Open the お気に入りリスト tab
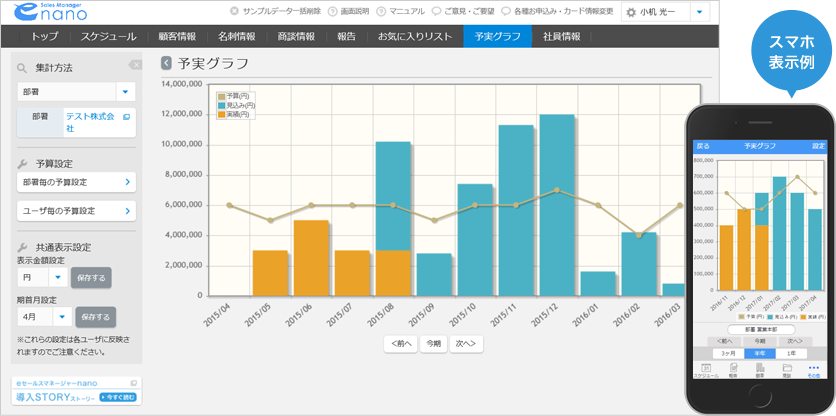 [415, 36]
